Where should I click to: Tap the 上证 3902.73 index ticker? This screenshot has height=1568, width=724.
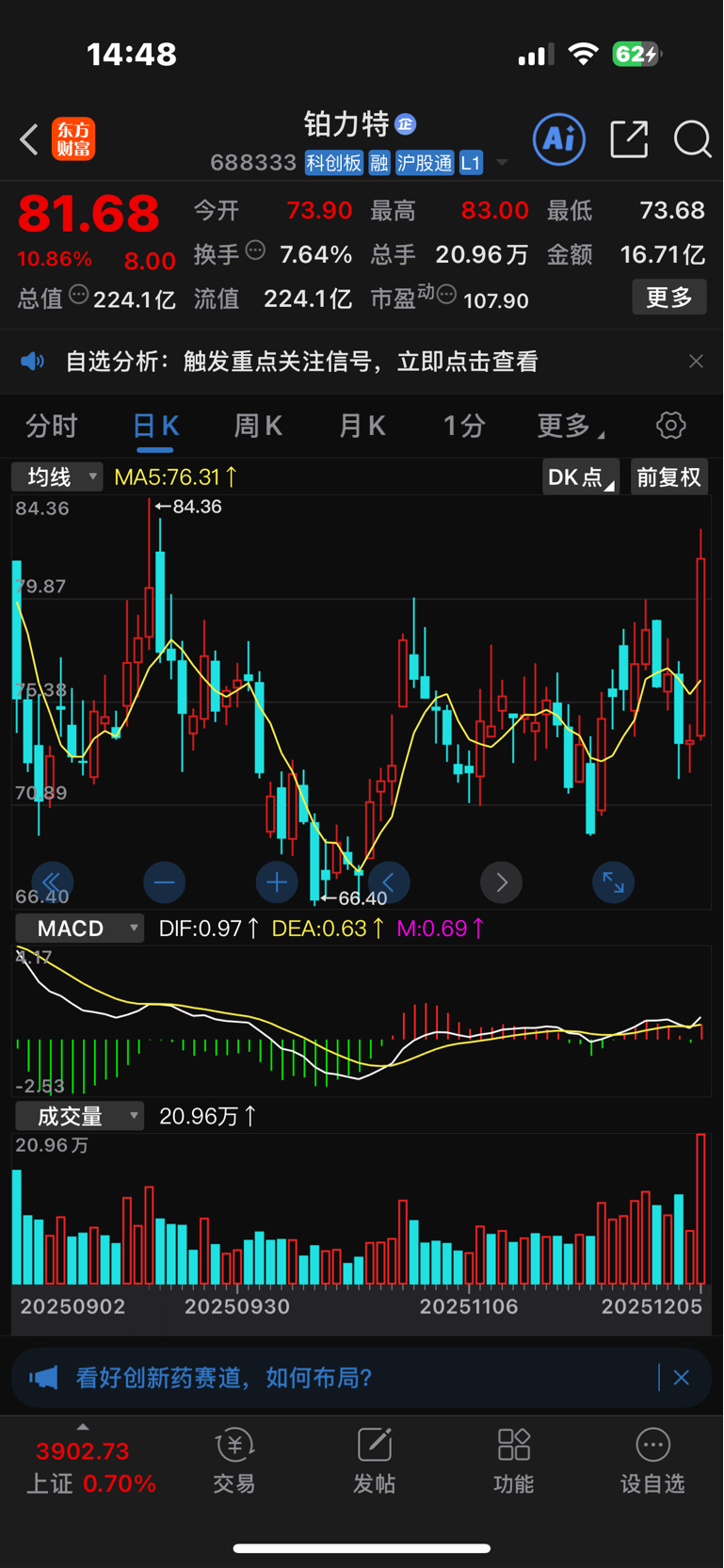pyautogui.click(x=90, y=1467)
